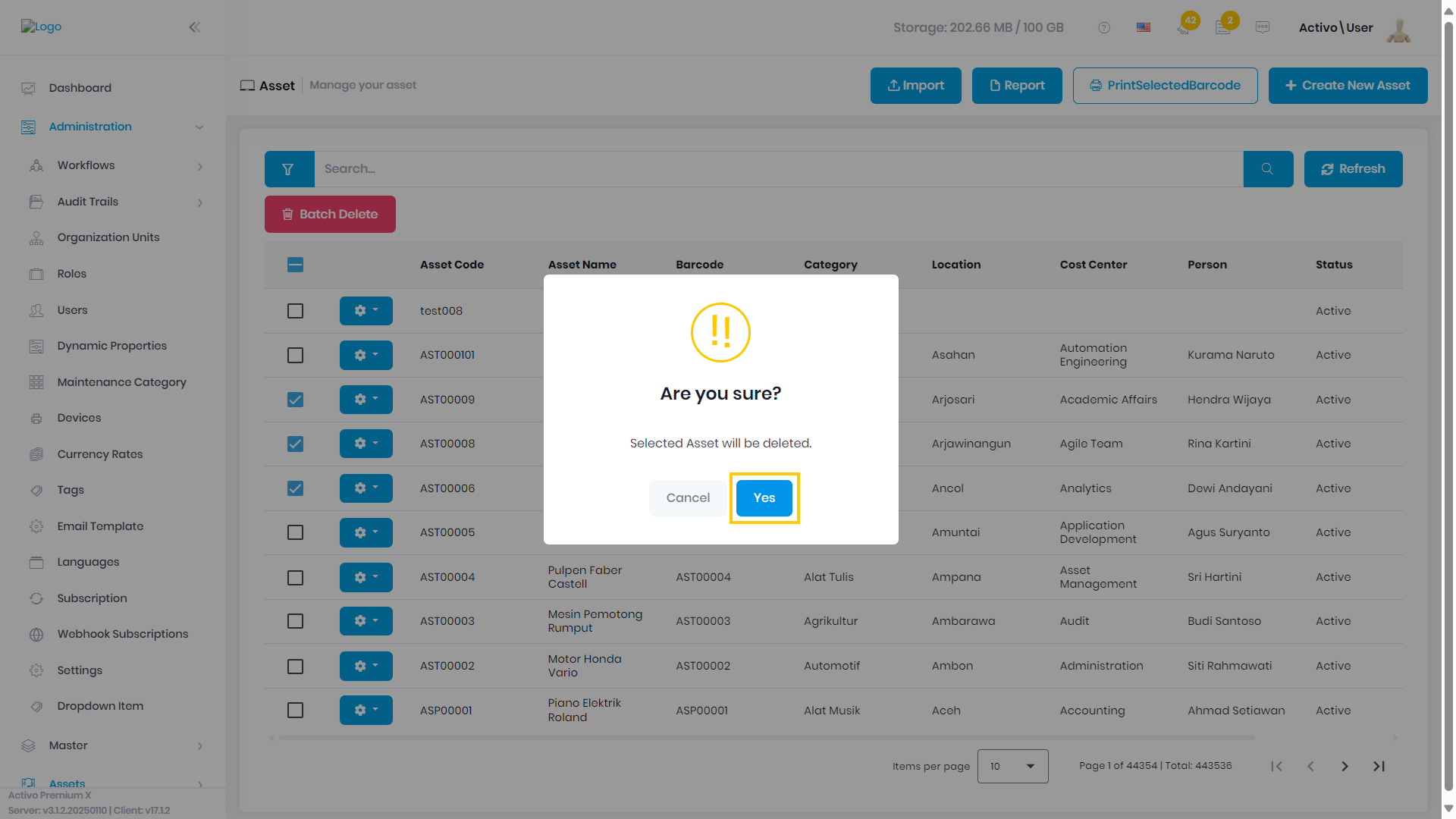Click the Webhook Subscriptions globe icon
1456x819 pixels.
36,634
